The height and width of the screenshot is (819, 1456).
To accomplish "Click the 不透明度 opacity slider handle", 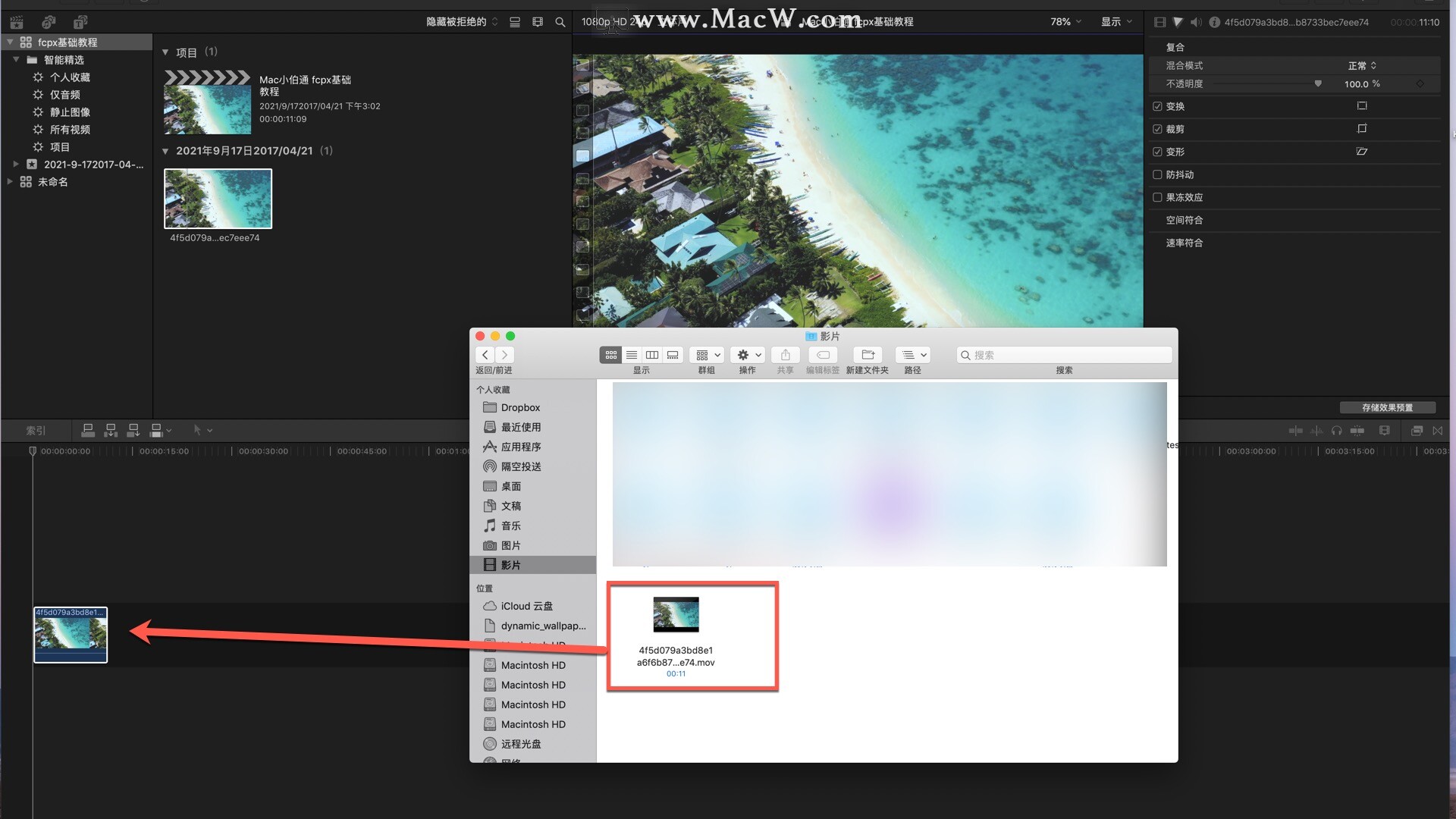I will [1318, 83].
